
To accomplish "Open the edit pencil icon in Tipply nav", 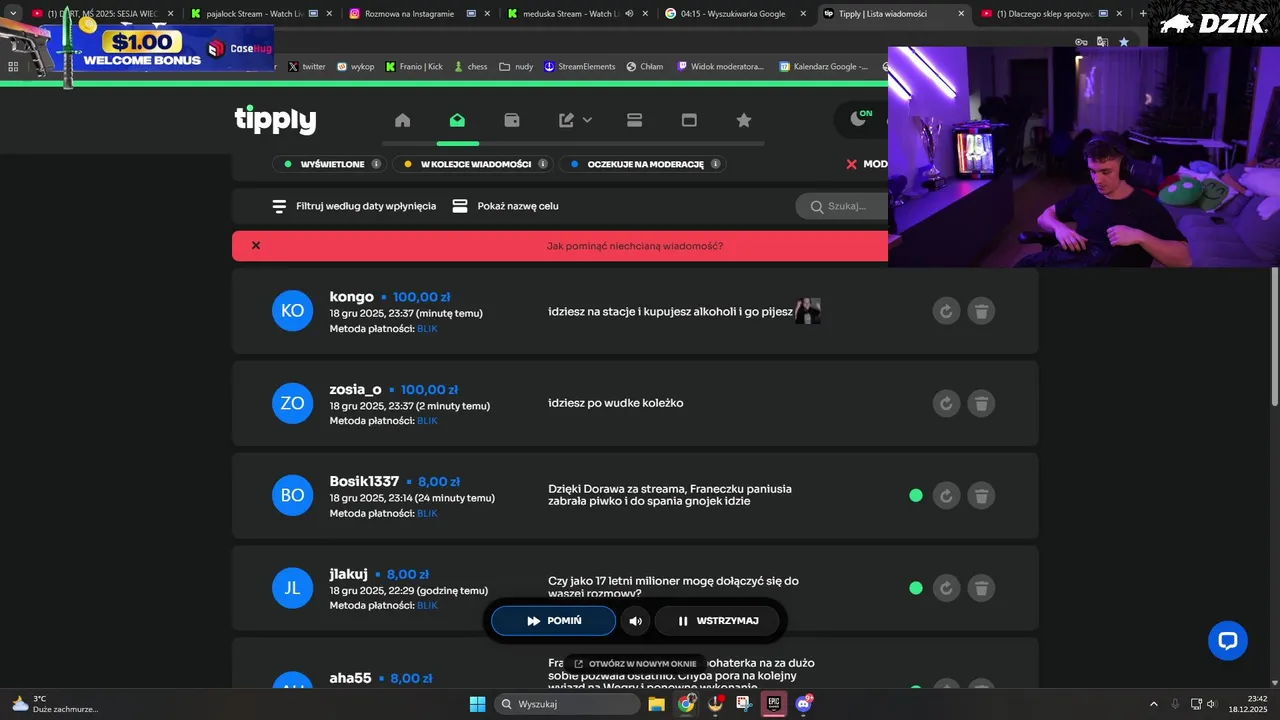I will [x=567, y=120].
